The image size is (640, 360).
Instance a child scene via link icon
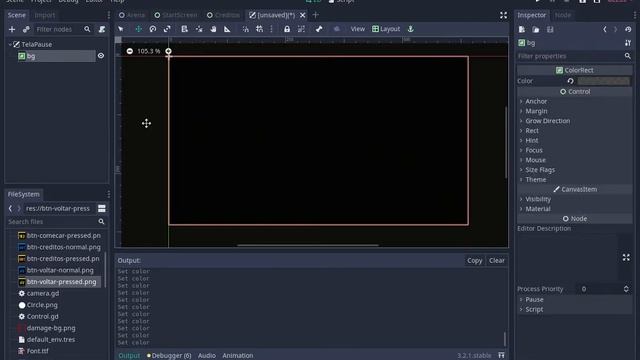coord(26,29)
